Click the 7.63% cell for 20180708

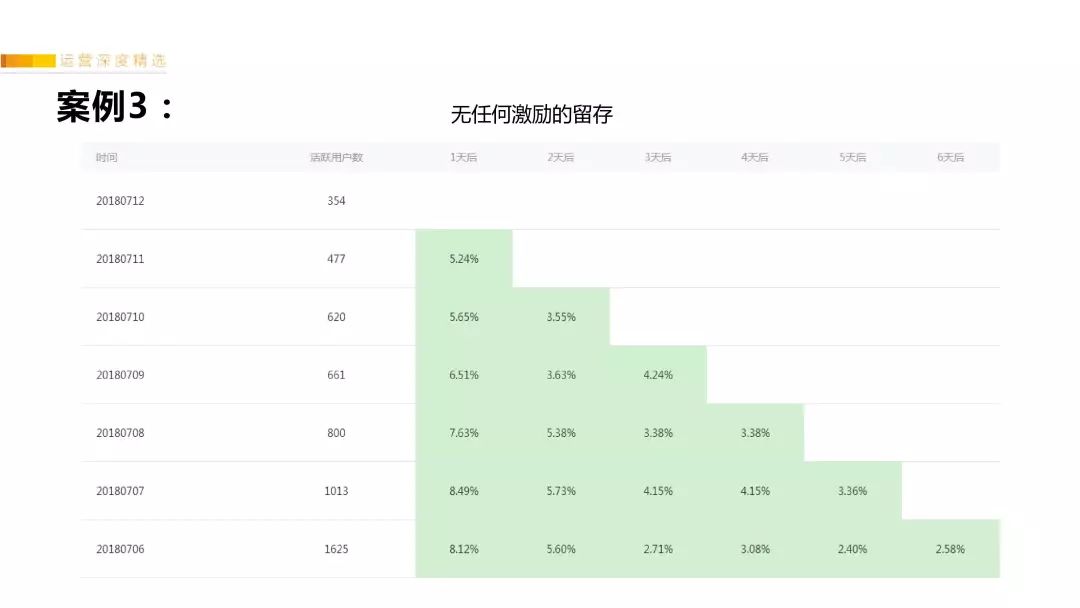[x=464, y=433]
